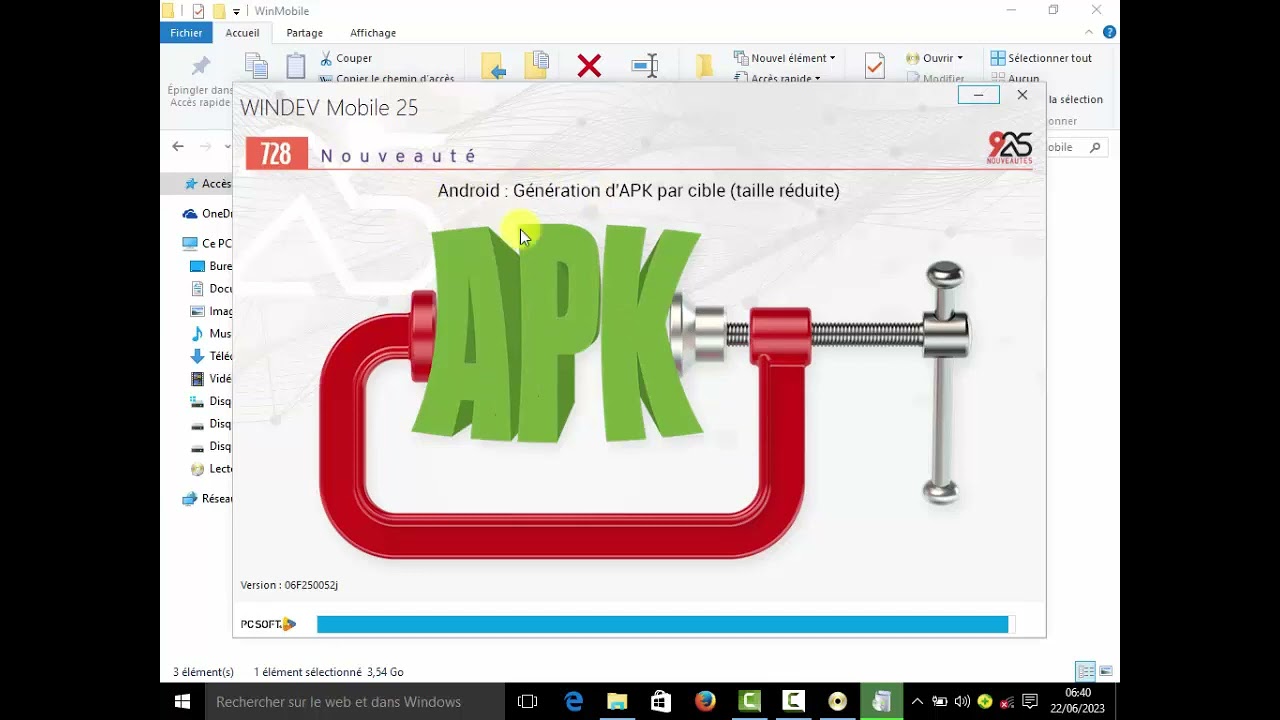This screenshot has width=1280, height=720.
Task: Click the Paste clipboard icon in ribbon
Action: click(296, 66)
